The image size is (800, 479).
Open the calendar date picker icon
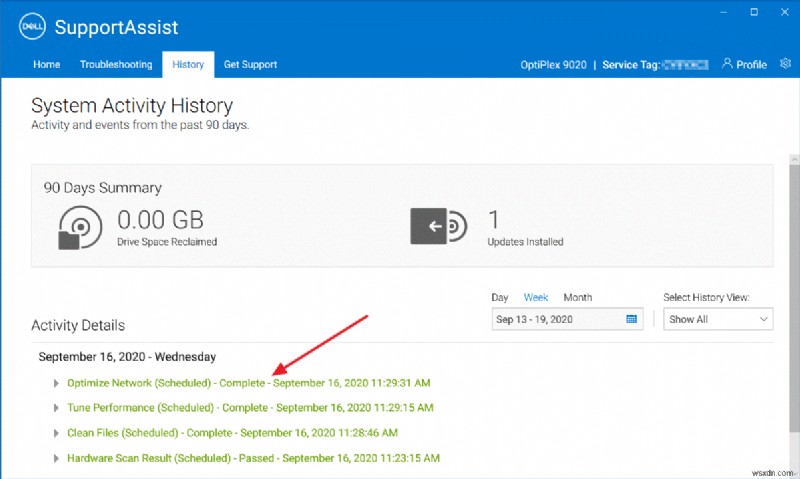(x=631, y=319)
